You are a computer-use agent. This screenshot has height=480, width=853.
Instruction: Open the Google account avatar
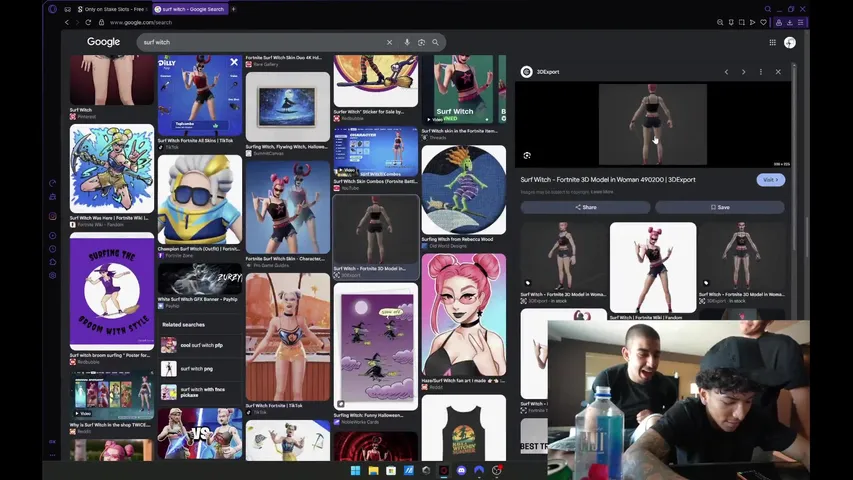pos(790,42)
